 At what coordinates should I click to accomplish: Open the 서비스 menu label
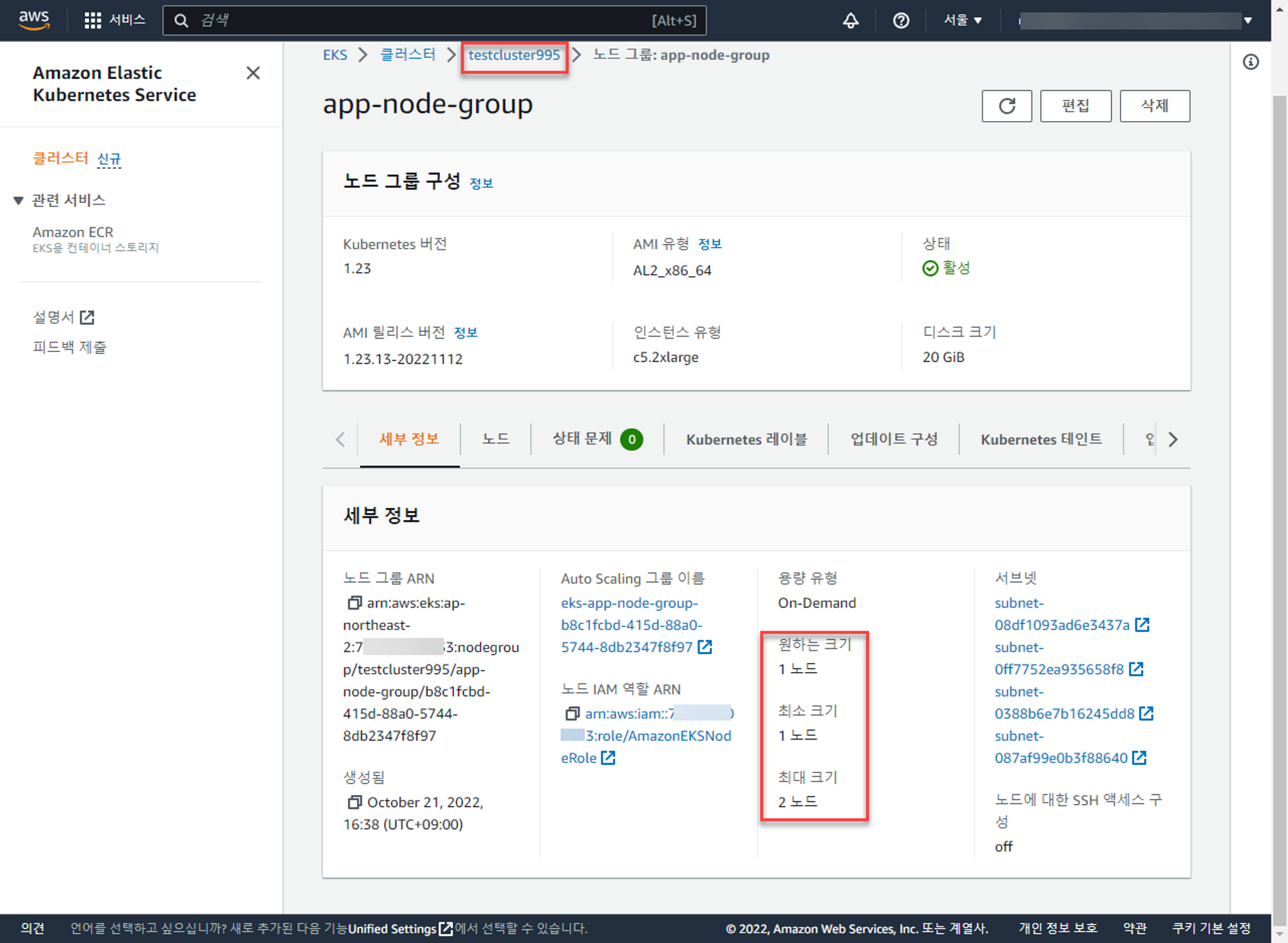point(127,20)
